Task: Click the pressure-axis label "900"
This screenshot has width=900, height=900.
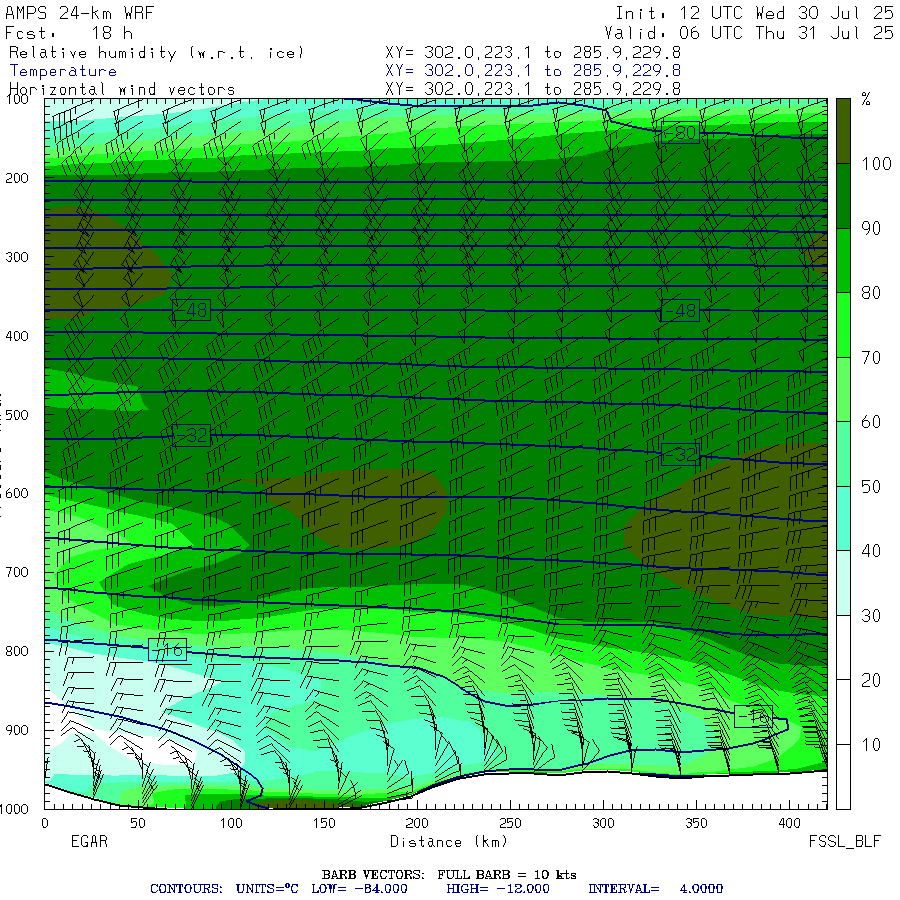Action: point(17,730)
